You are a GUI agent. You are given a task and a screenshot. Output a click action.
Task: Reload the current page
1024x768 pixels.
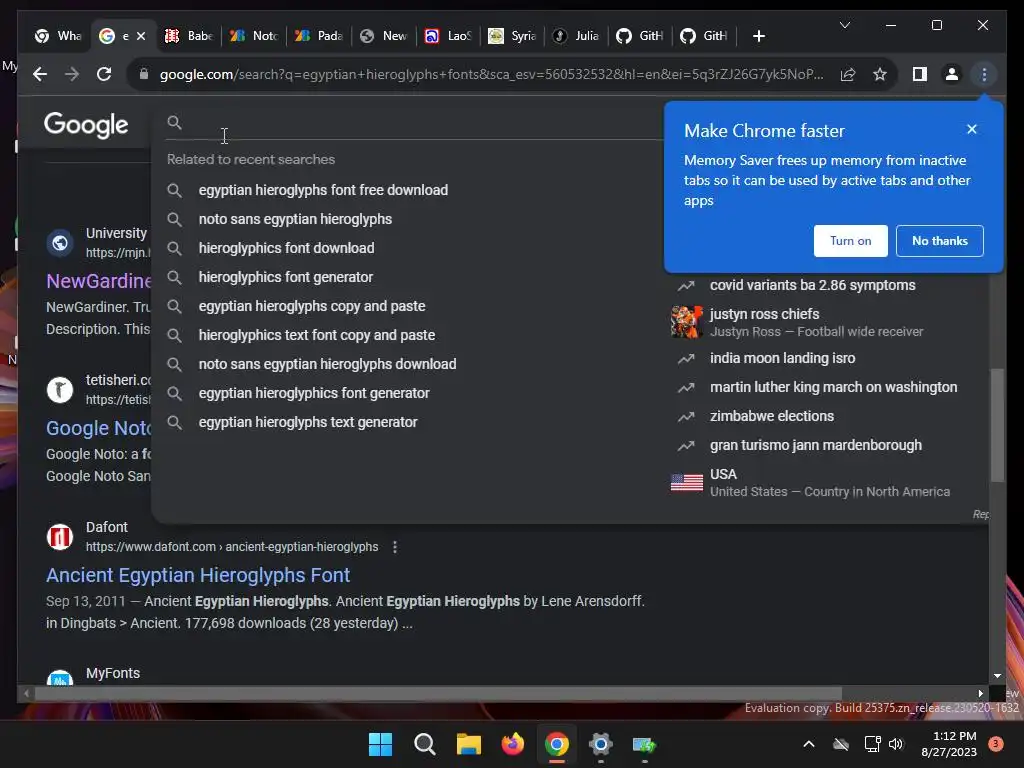pyautogui.click(x=104, y=74)
